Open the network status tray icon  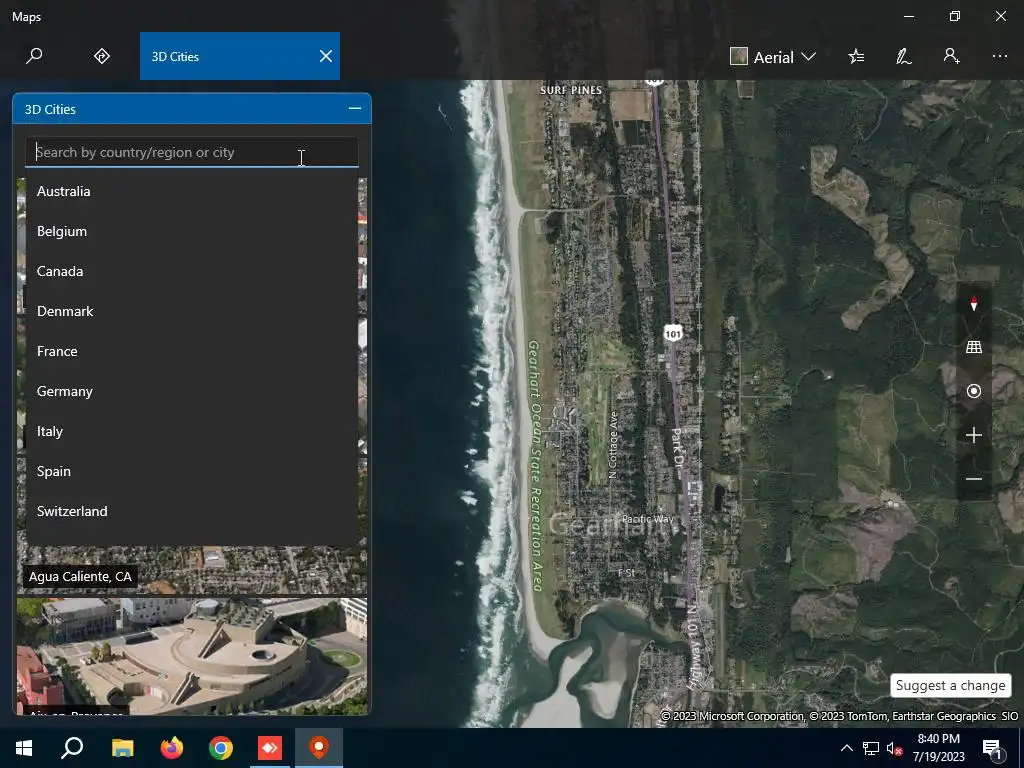coord(871,748)
